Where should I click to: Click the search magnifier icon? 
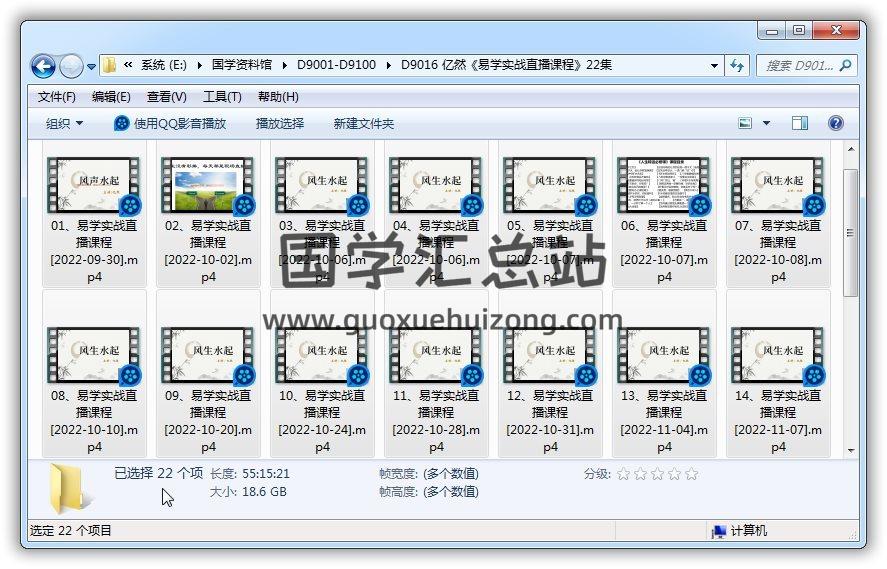click(x=846, y=66)
